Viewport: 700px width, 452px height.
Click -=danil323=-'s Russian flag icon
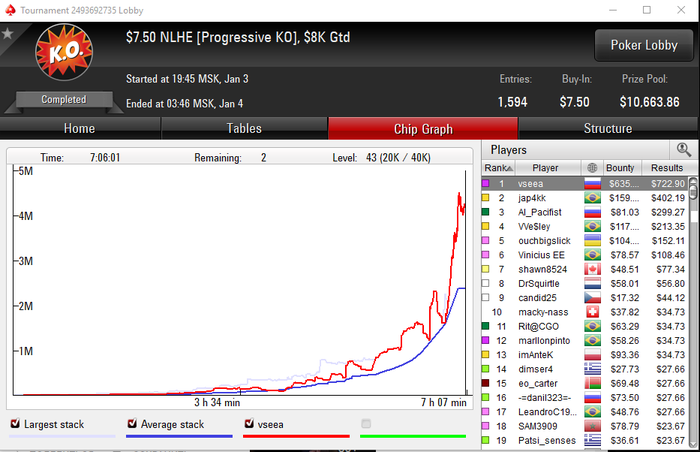coord(592,398)
